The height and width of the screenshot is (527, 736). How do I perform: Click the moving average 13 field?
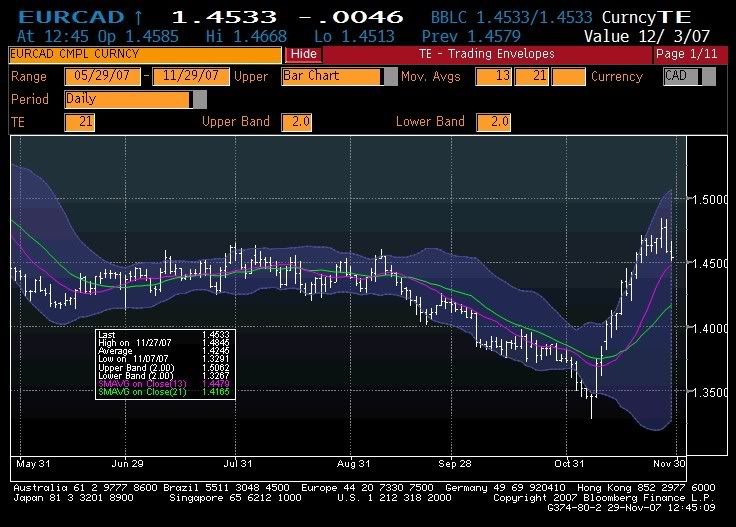pos(493,77)
